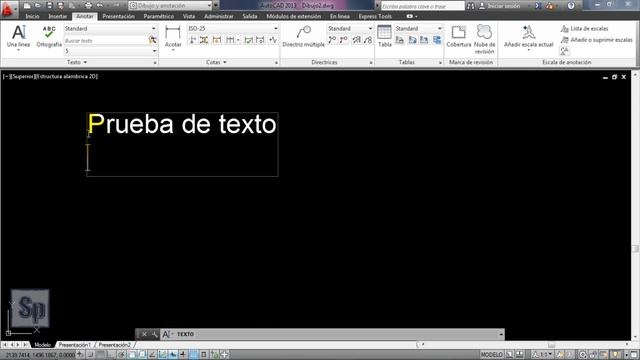Image resolution: width=640 pixels, height=360 pixels.
Task: Click the adjust dimension space icon
Action: click(x=204, y=40)
